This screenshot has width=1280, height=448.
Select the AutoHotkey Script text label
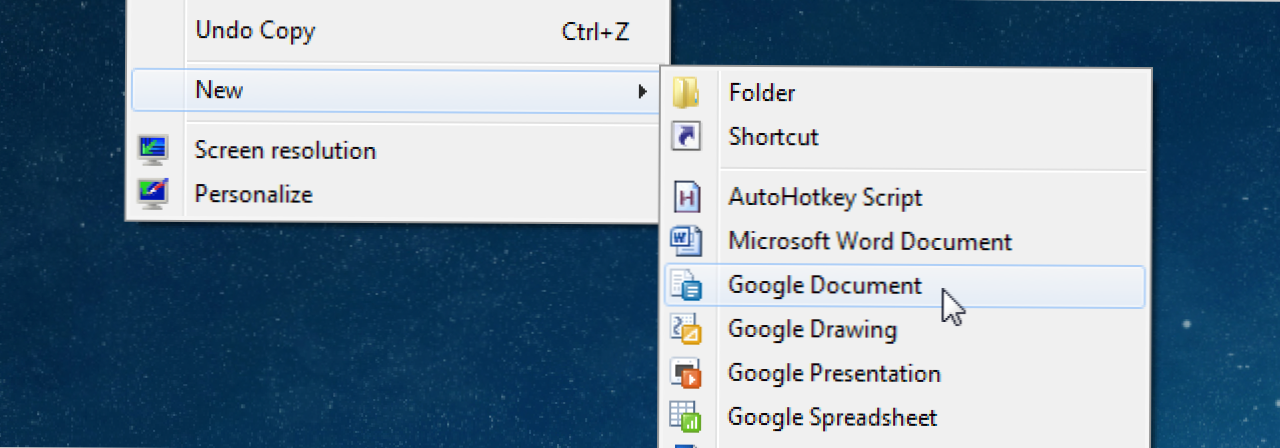click(825, 197)
